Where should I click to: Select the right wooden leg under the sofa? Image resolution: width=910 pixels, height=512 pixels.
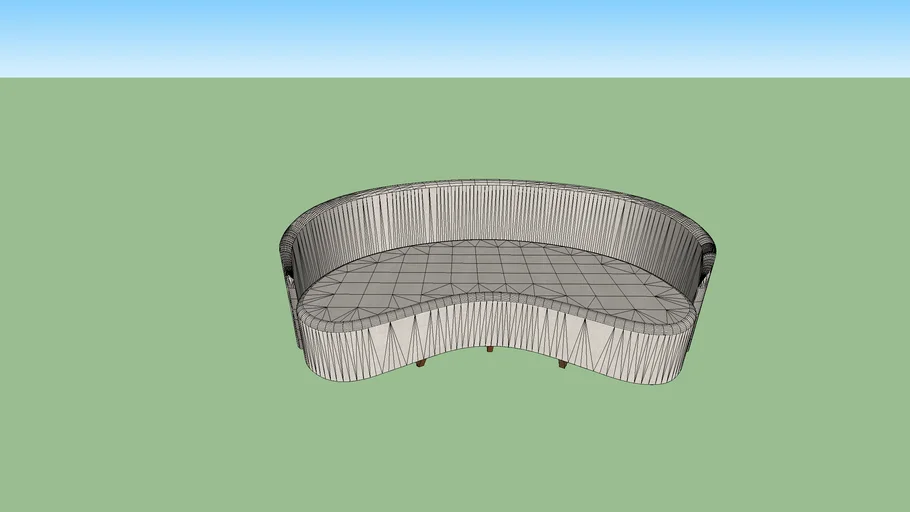pos(562,364)
